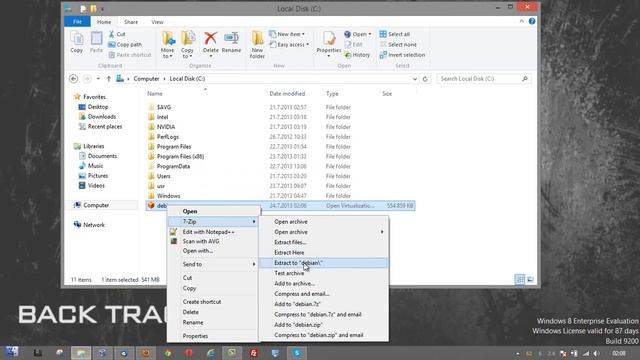The image size is (640, 360).
Task: Click Select all in ribbon
Action: pos(395,34)
